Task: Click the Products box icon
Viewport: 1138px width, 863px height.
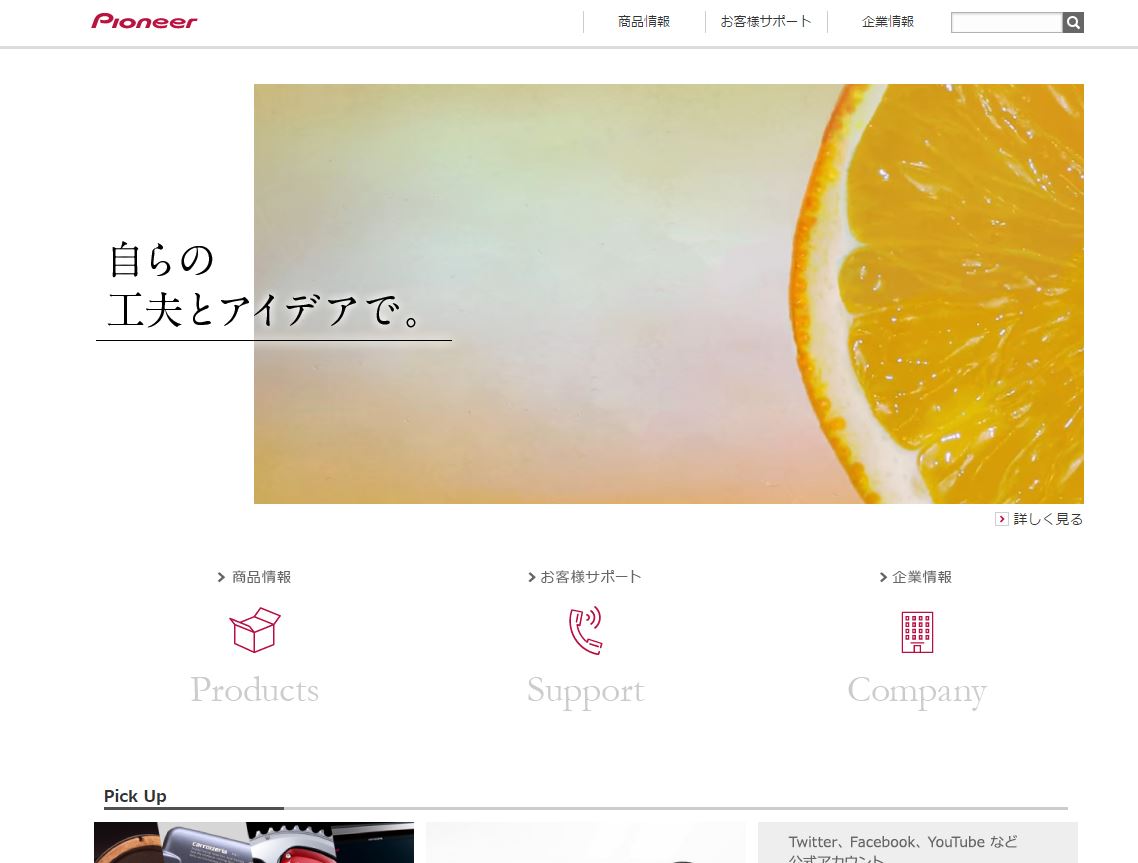Action: tap(255, 630)
